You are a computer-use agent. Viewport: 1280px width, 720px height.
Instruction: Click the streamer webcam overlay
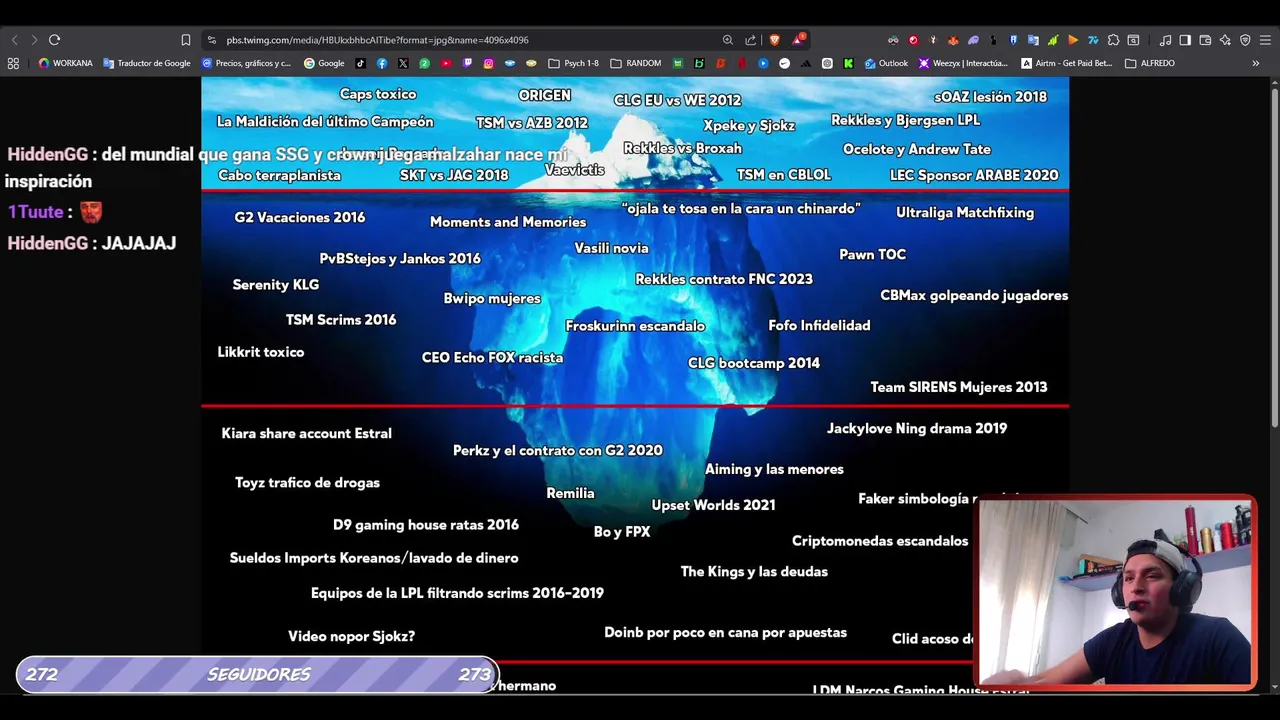1116,593
